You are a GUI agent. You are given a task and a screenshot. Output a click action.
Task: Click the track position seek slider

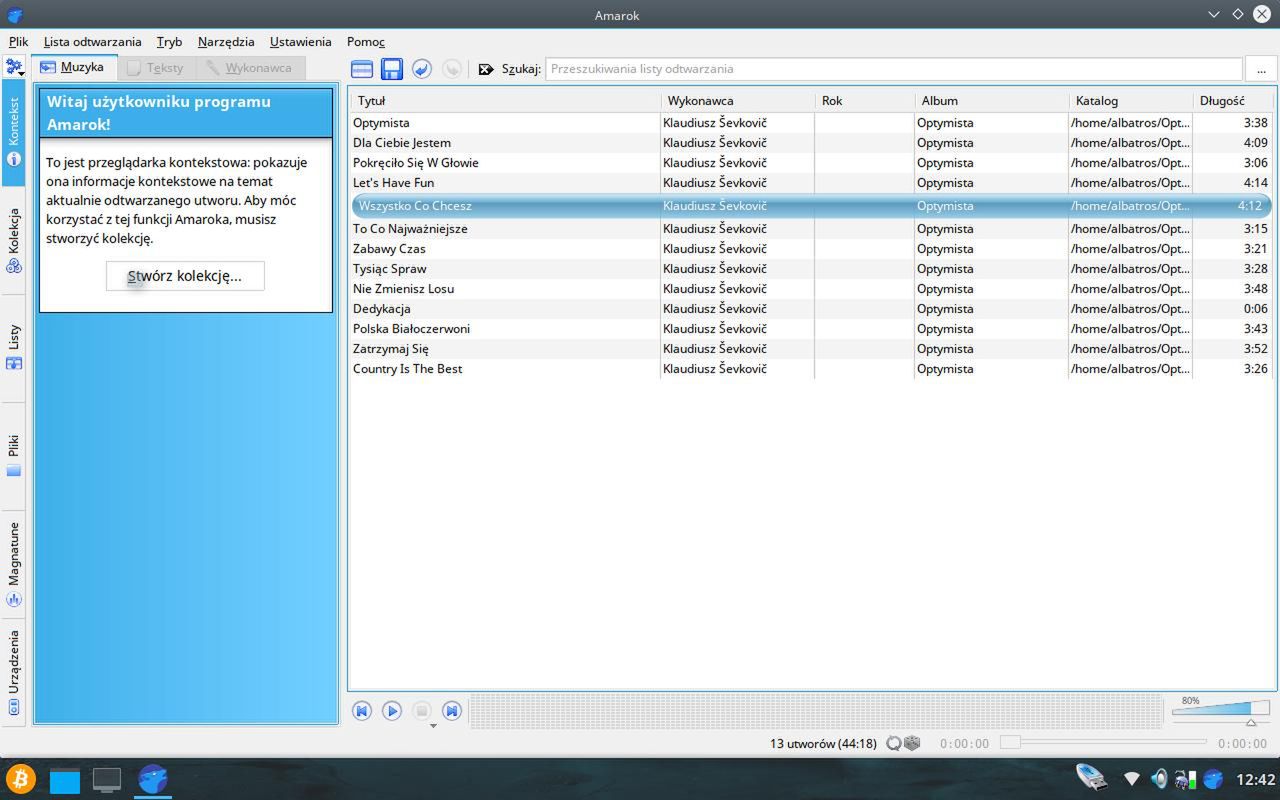pyautogui.click(x=1103, y=742)
